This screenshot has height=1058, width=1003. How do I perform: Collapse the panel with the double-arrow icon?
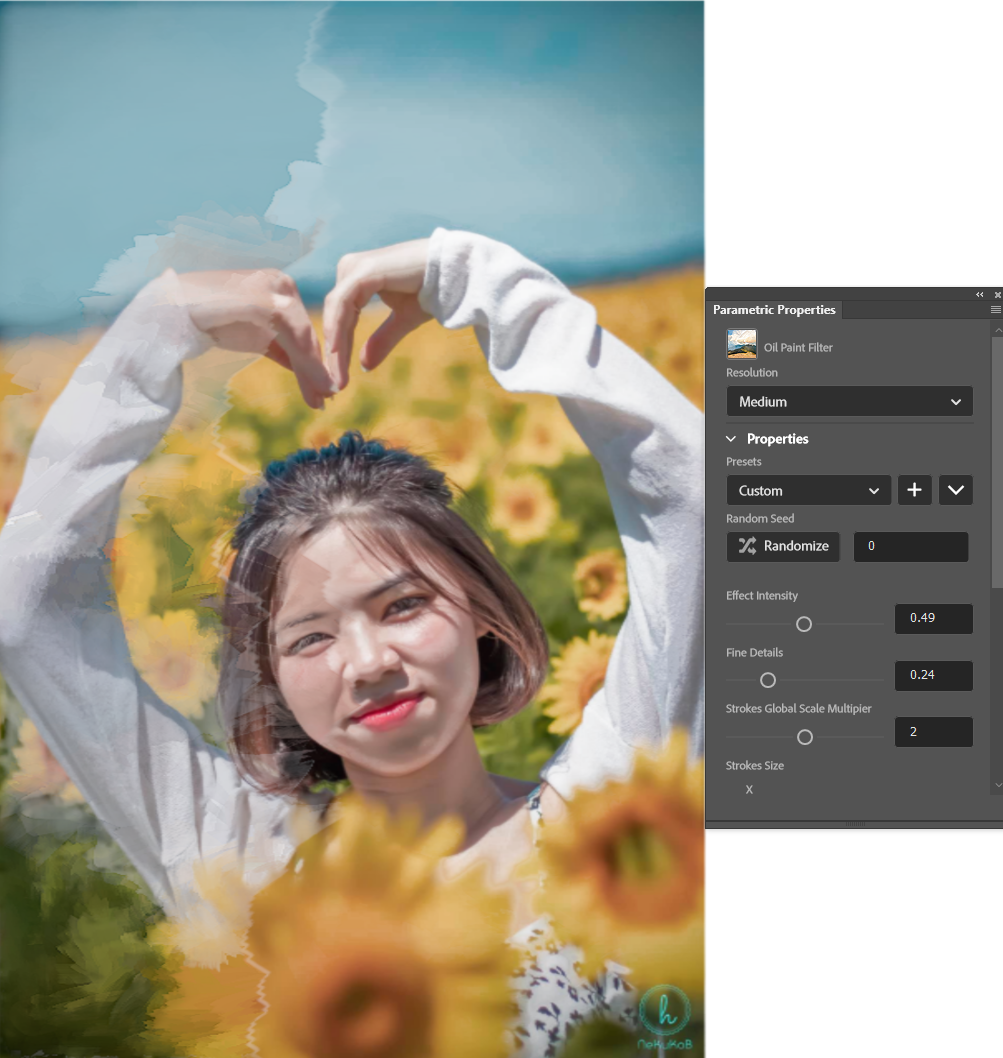979,294
